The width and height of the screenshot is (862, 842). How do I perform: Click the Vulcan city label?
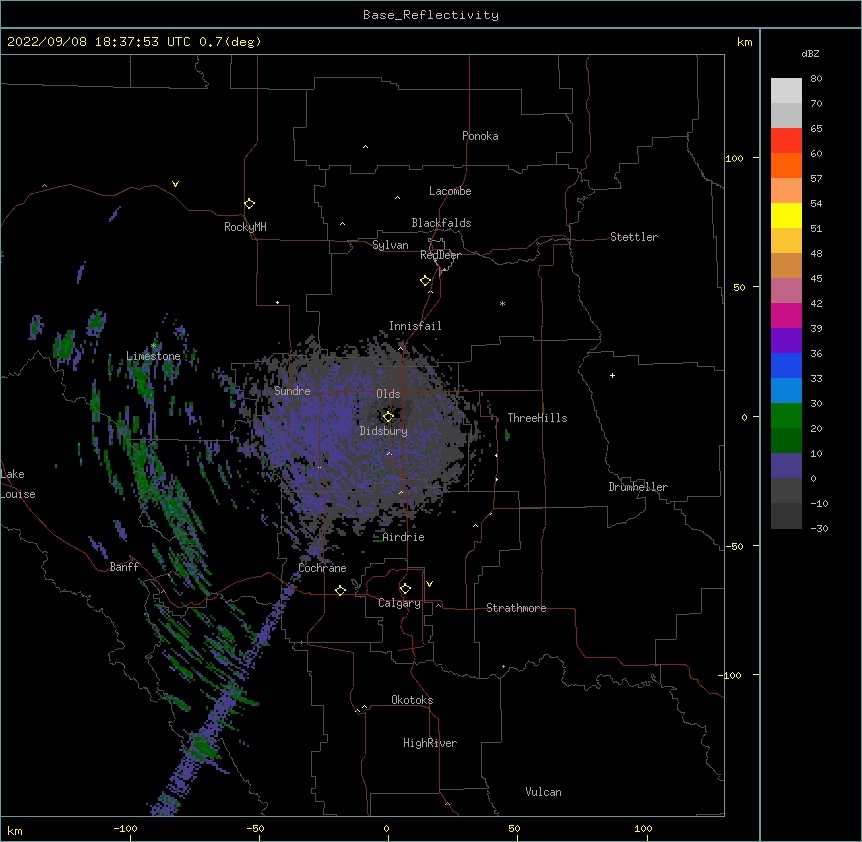(x=543, y=792)
